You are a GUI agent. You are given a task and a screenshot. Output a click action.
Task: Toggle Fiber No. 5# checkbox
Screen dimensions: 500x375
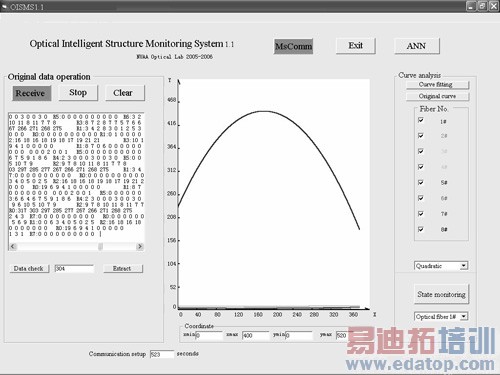point(421,182)
